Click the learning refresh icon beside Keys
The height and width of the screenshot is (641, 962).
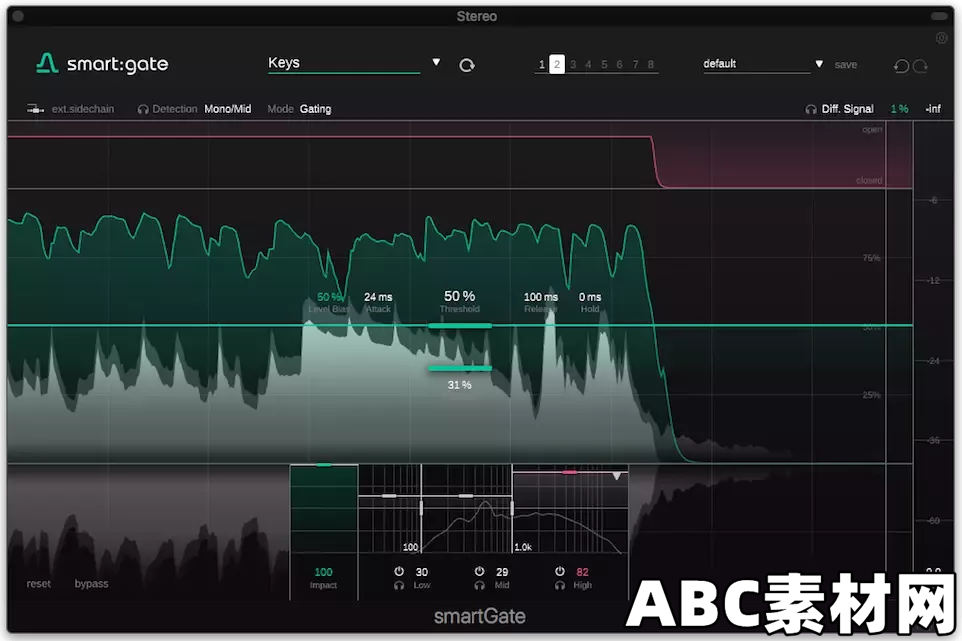point(467,62)
